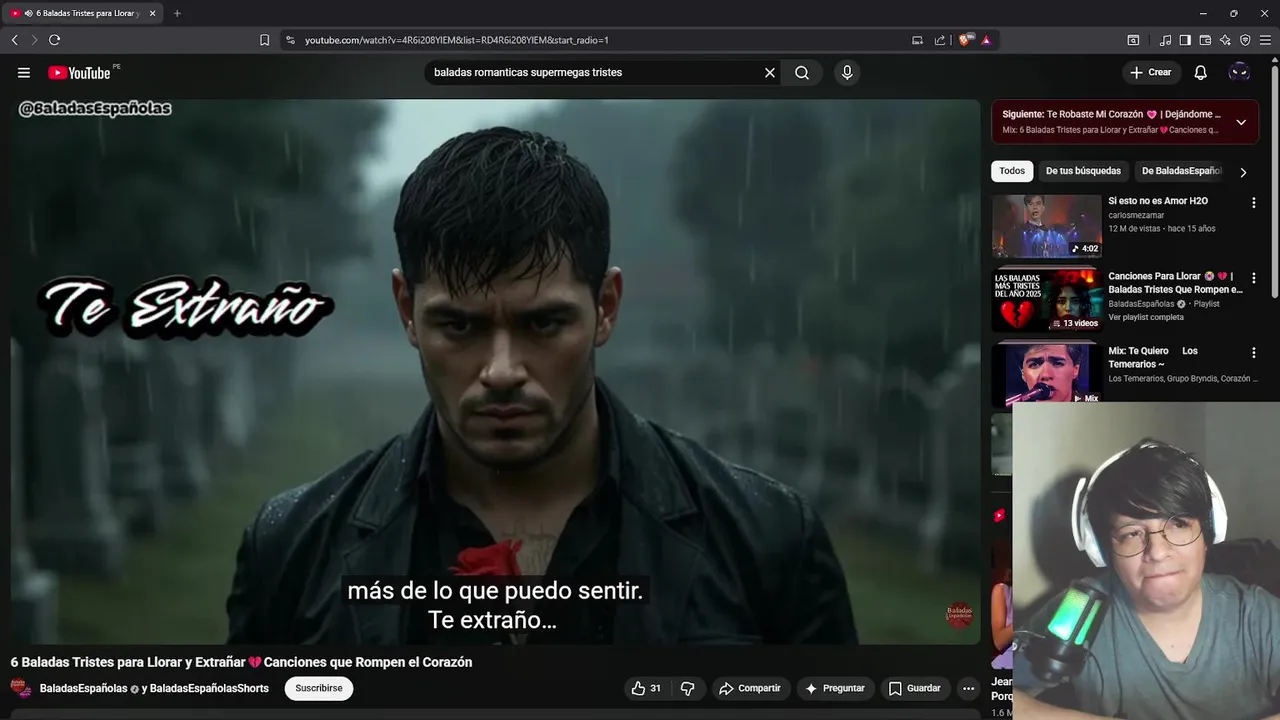
Task: Share this page from address bar
Action: tap(940, 40)
